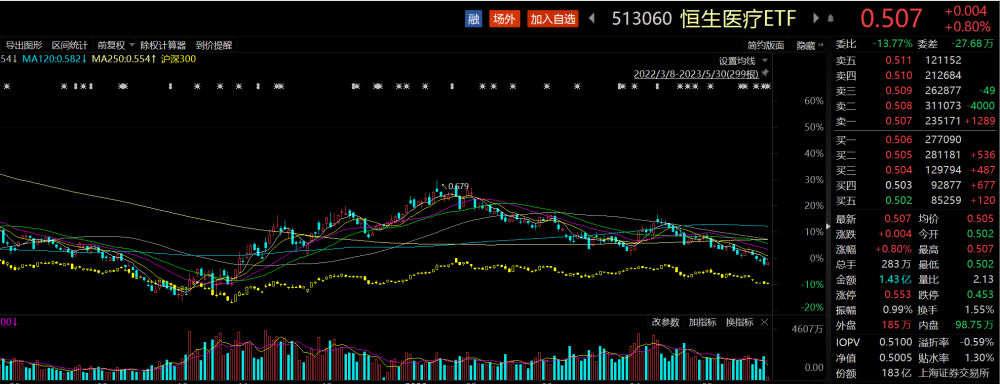The image size is (1000, 384).
Task: Select the 卖二 0.508 order row
Action: pos(916,106)
